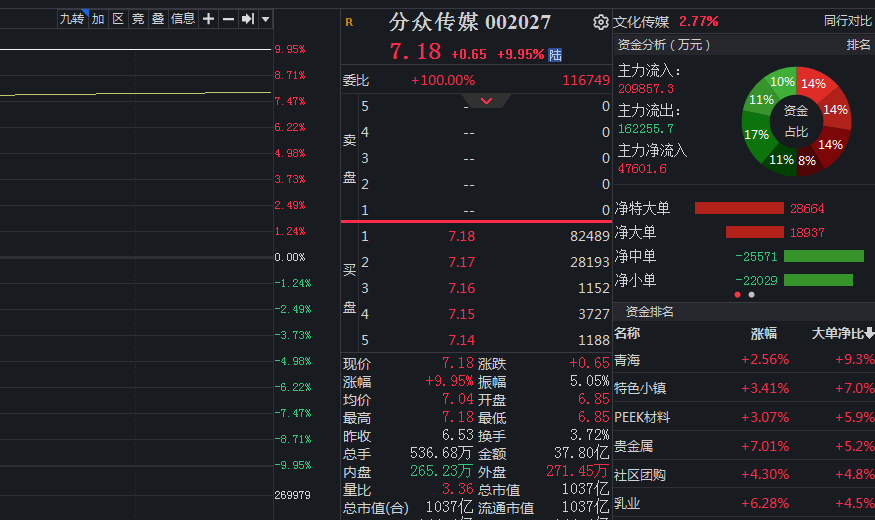Click the 外盘 271.45万 value
The width and height of the screenshot is (875, 520).
[578, 471]
